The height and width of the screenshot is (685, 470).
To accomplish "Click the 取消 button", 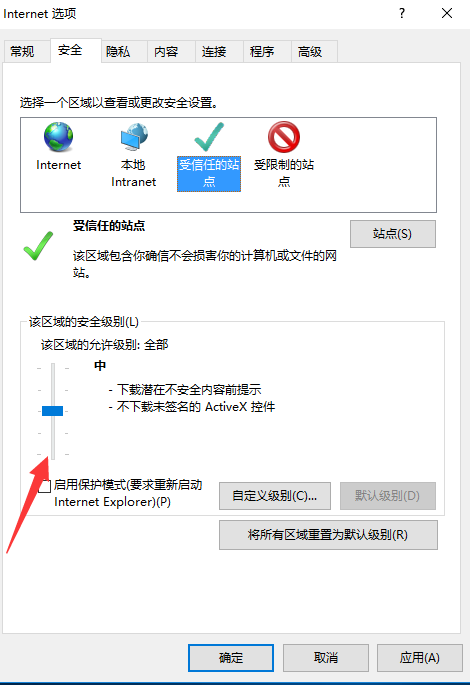I will pyautogui.click(x=326, y=657).
